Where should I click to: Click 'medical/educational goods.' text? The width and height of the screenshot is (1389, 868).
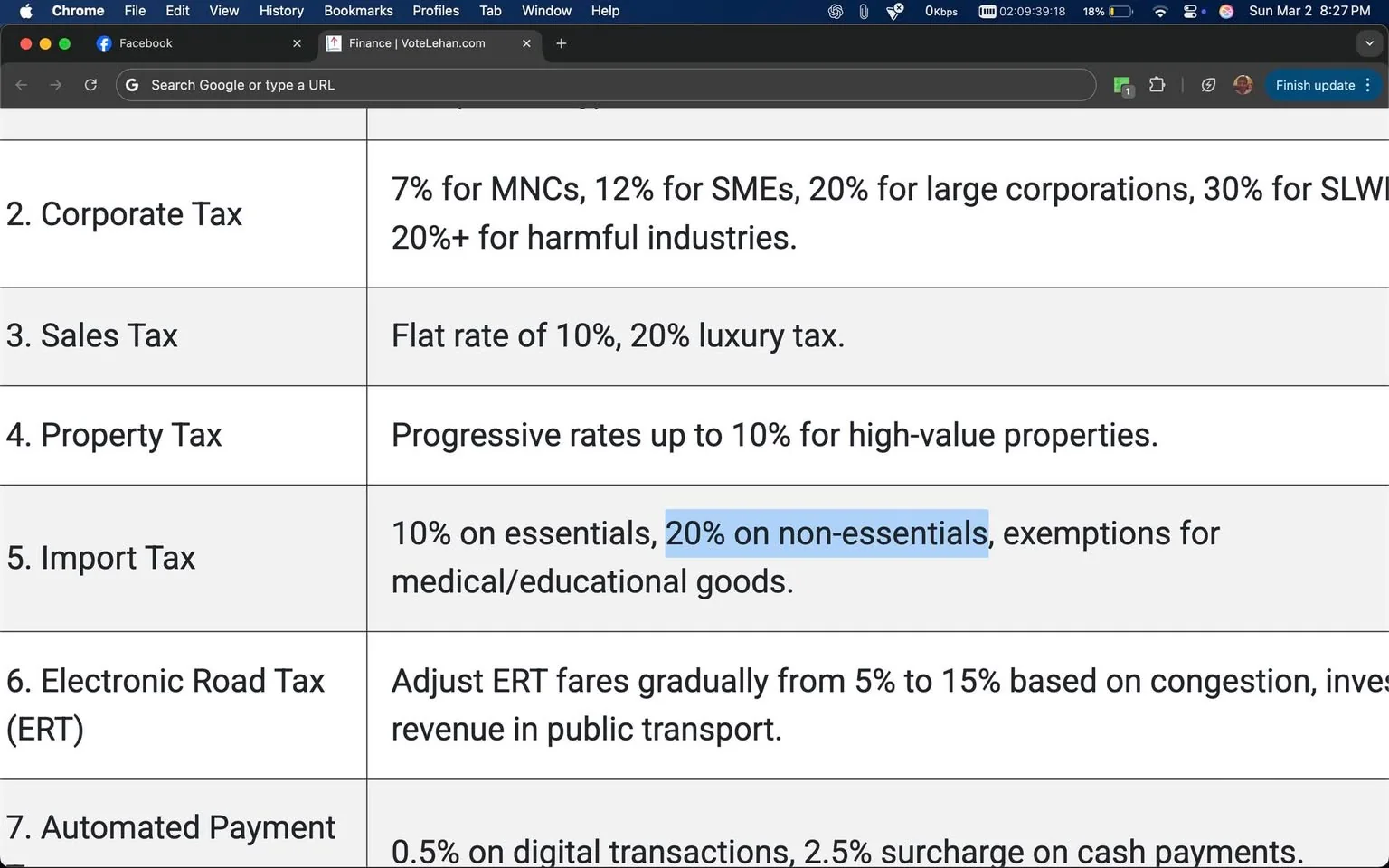[x=592, y=581]
